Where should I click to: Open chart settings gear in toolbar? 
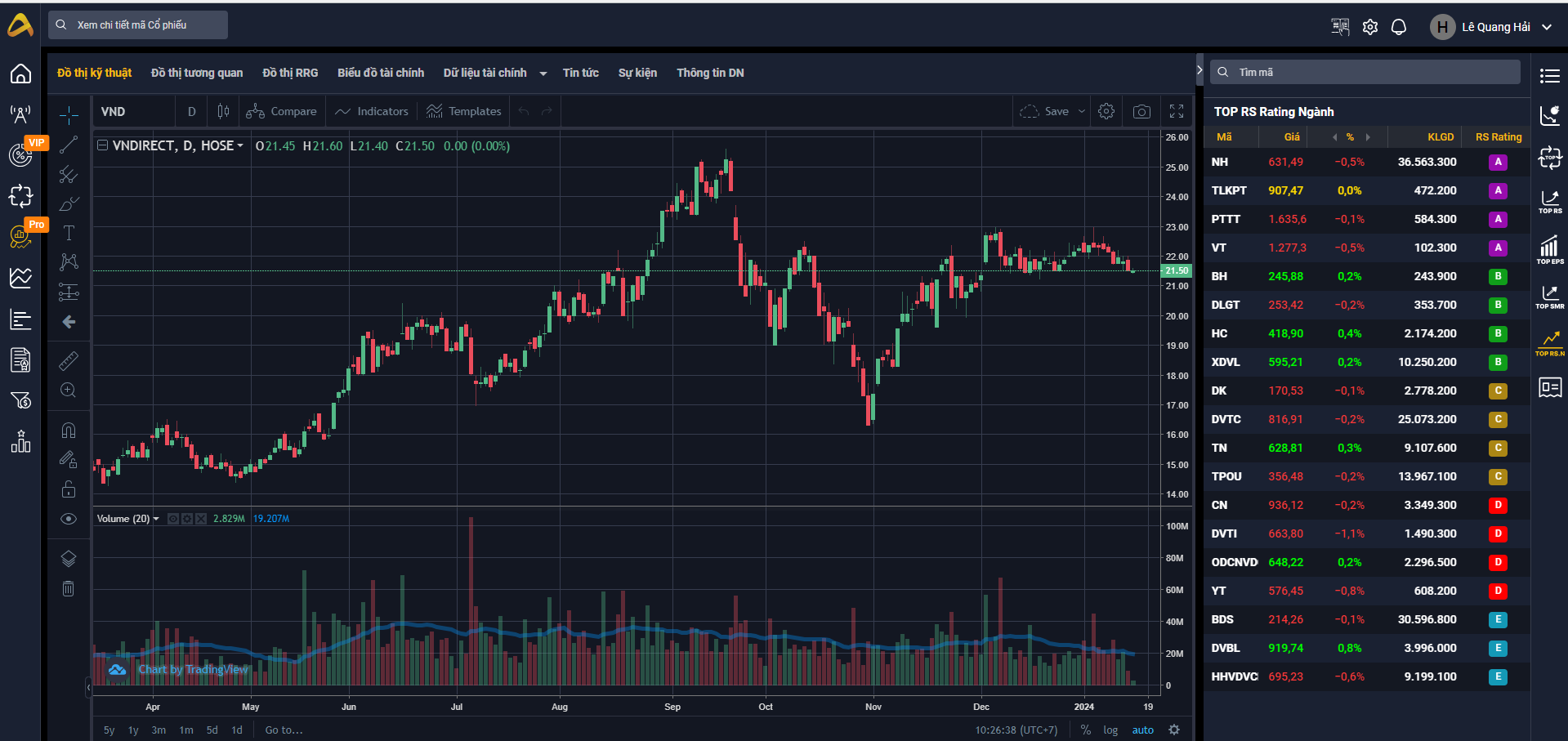[1106, 111]
